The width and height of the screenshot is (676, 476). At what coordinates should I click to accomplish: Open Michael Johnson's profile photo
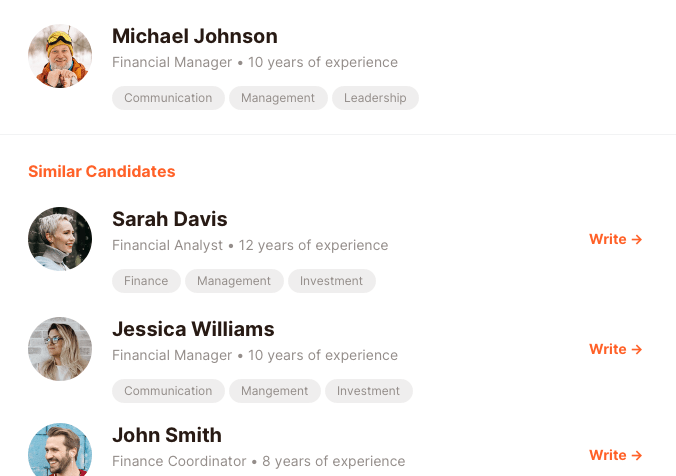pyautogui.click(x=60, y=56)
